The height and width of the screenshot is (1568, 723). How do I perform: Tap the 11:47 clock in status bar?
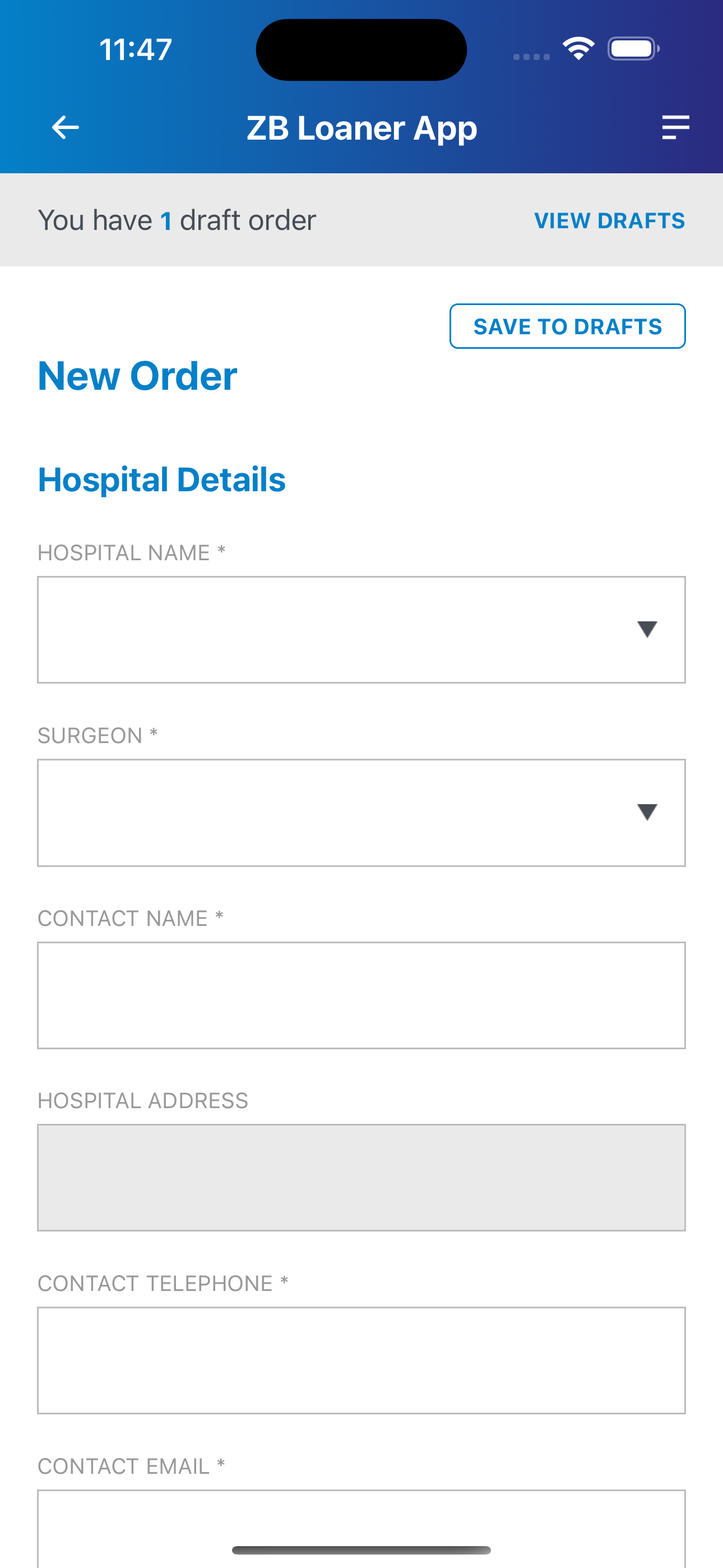[x=136, y=49]
